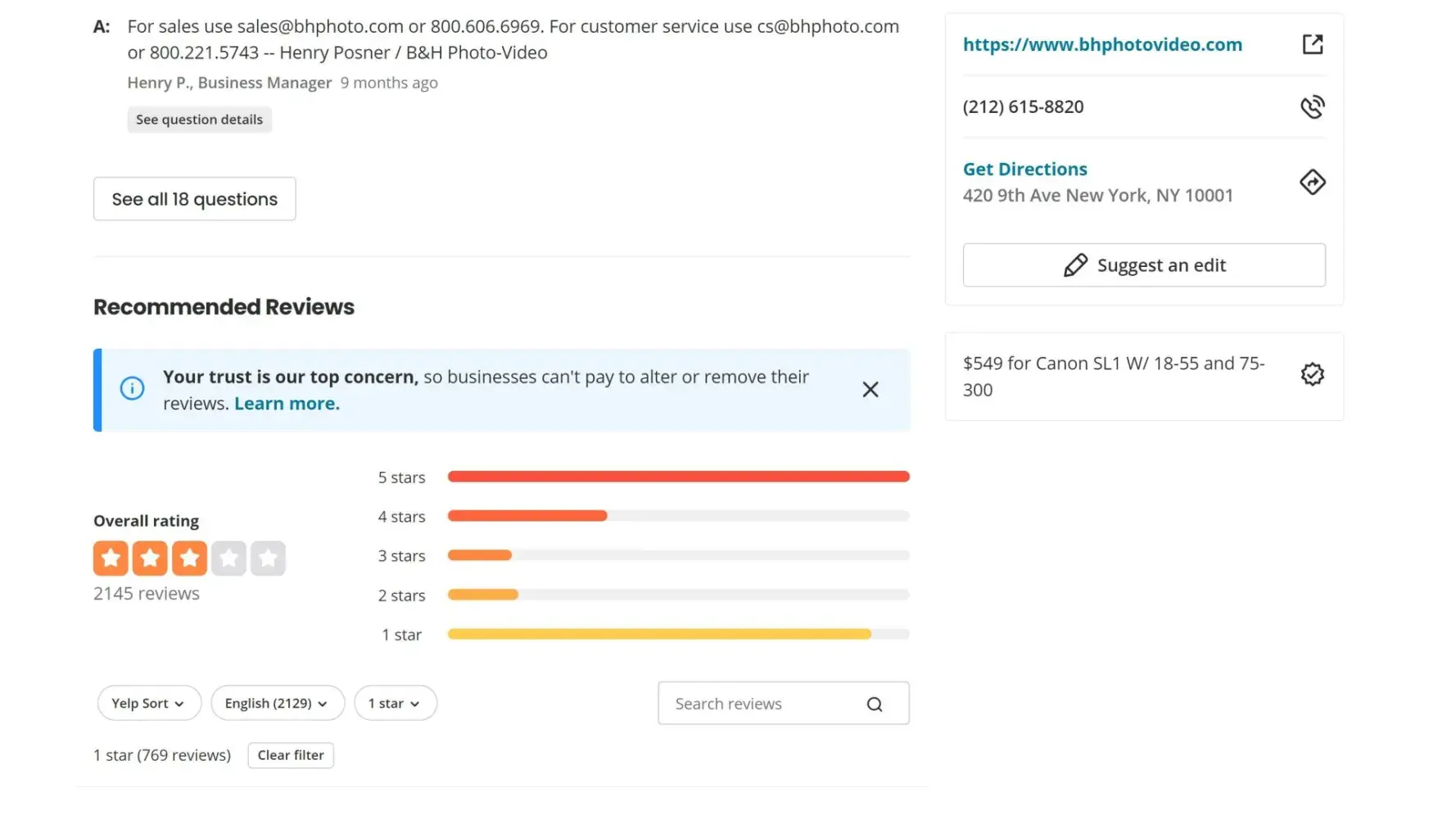This screenshot has height=819, width=1456.
Task: Open See question details
Action: pos(199,120)
